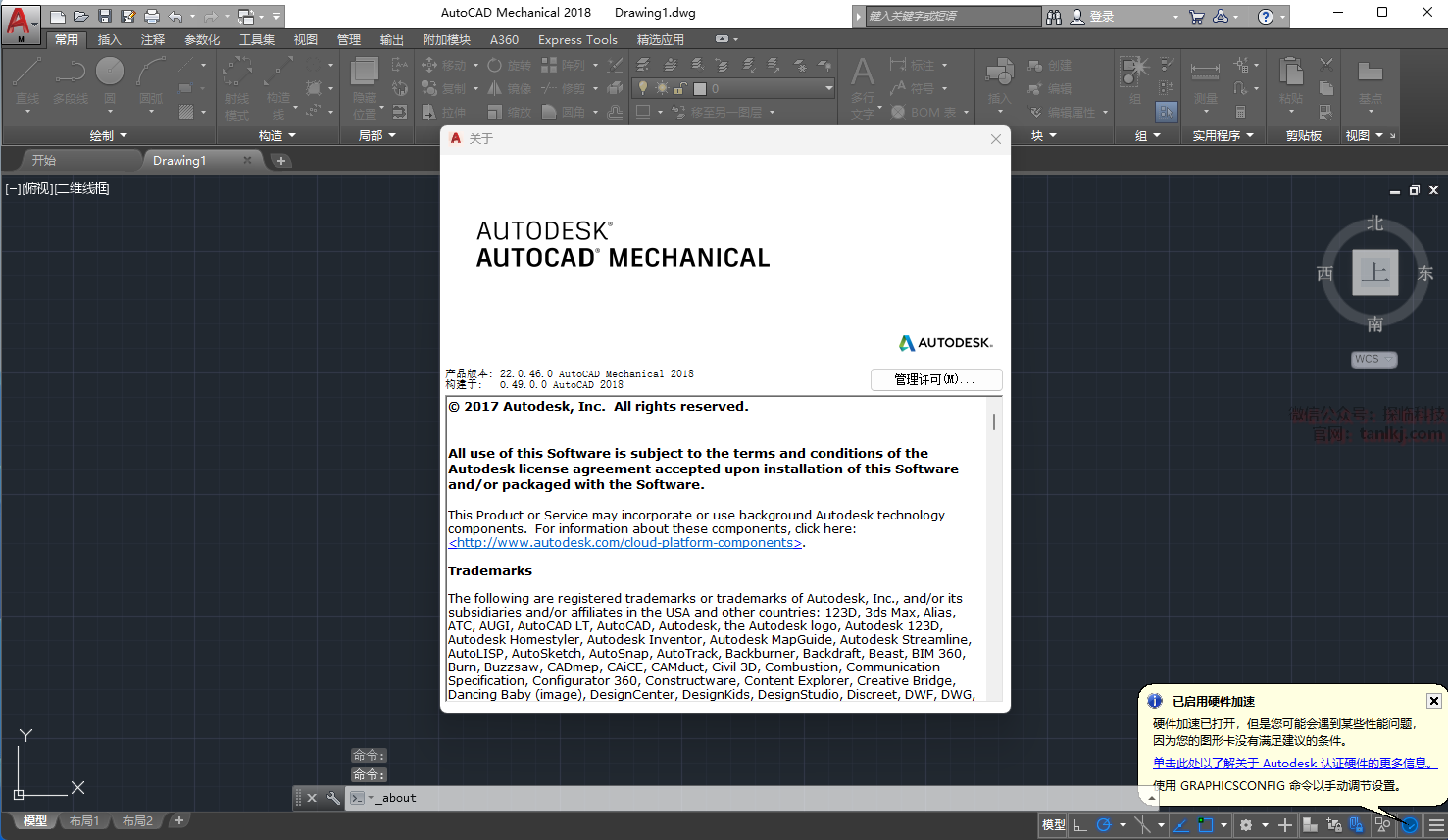1448x840 pixels.
Task: Click the workspace switching gear icon
Action: point(1246,825)
